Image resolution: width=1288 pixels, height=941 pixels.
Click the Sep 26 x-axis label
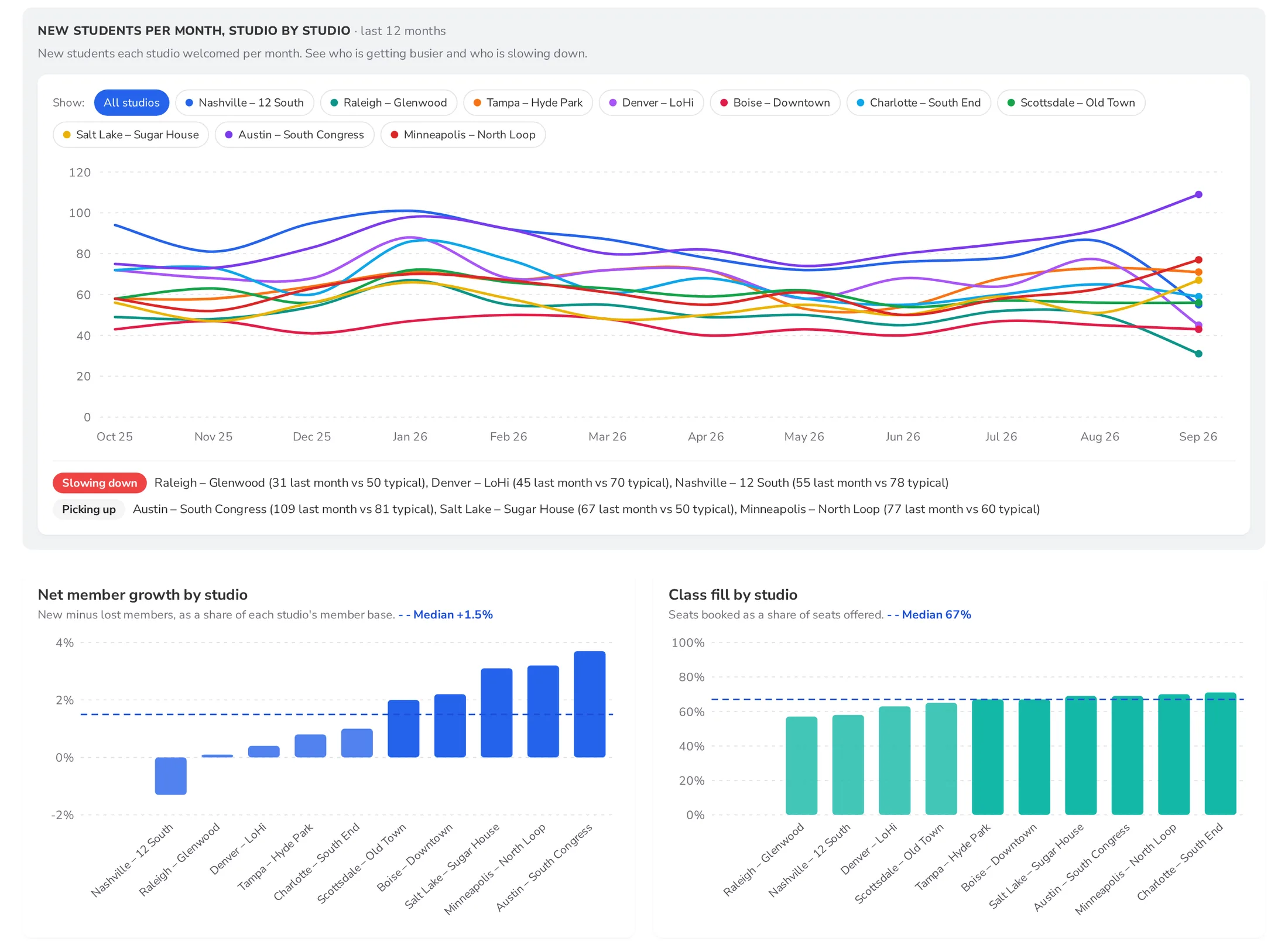point(1198,436)
